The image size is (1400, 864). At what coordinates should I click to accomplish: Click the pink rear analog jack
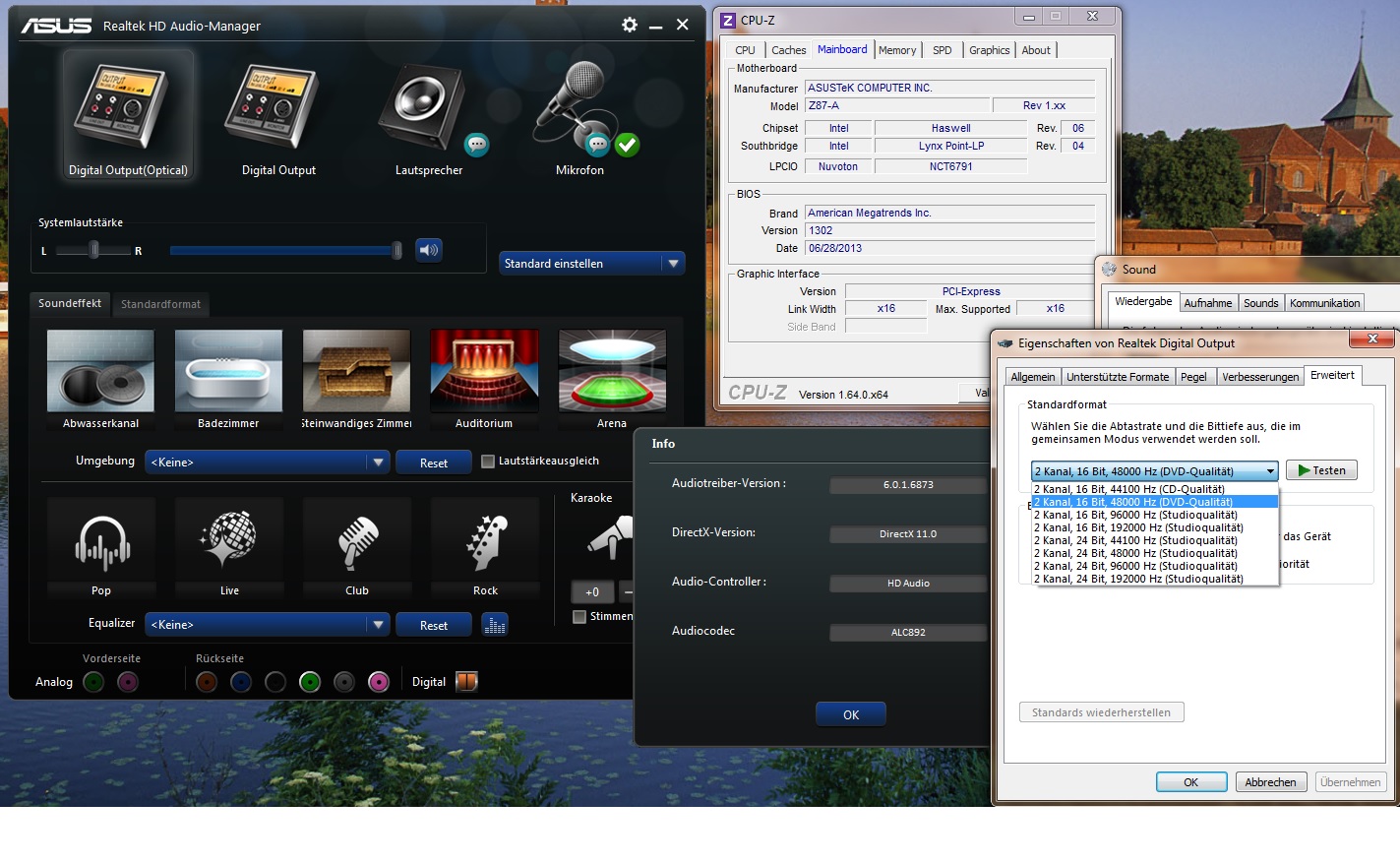(379, 682)
